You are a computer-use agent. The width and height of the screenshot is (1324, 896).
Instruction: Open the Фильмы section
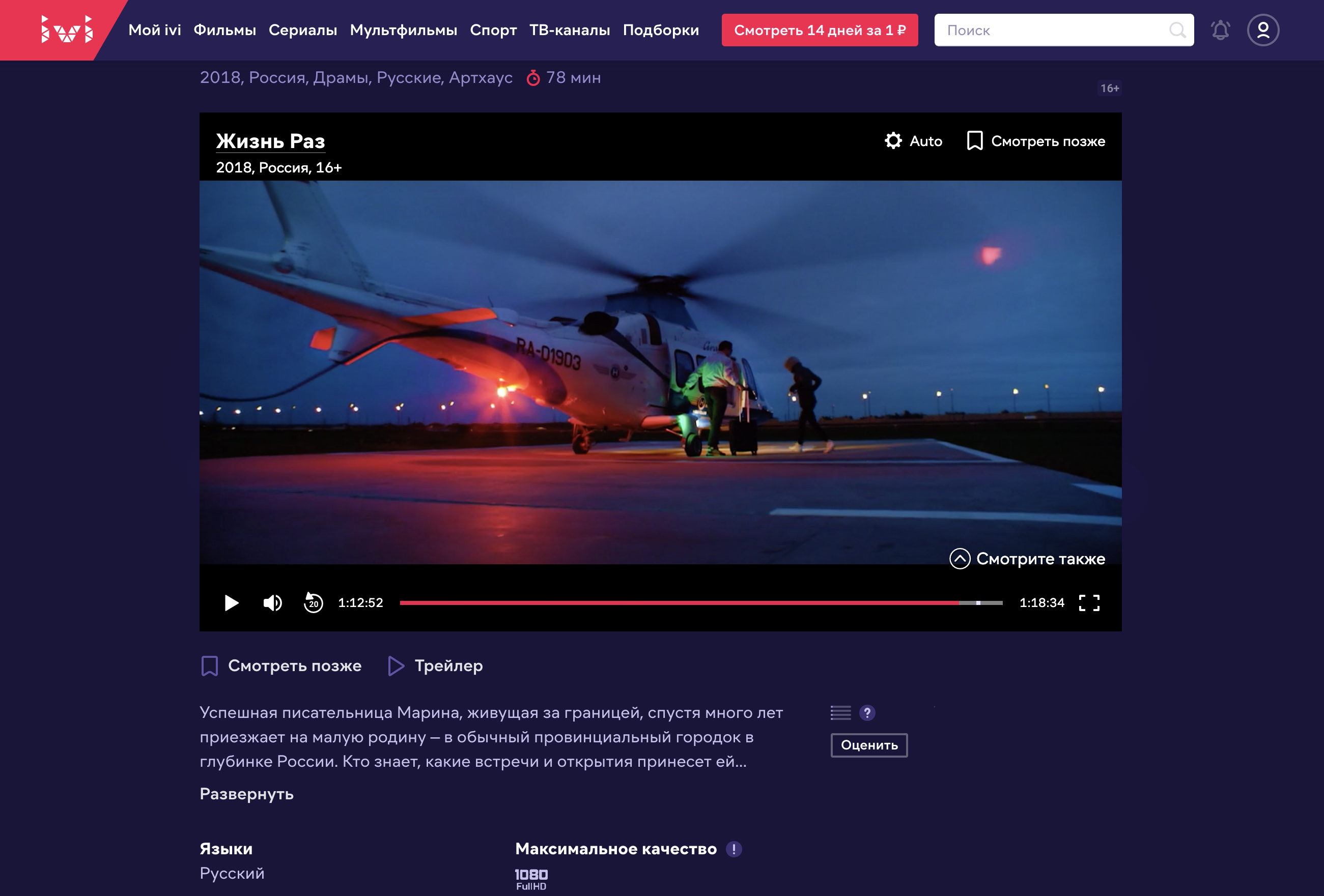coord(224,30)
